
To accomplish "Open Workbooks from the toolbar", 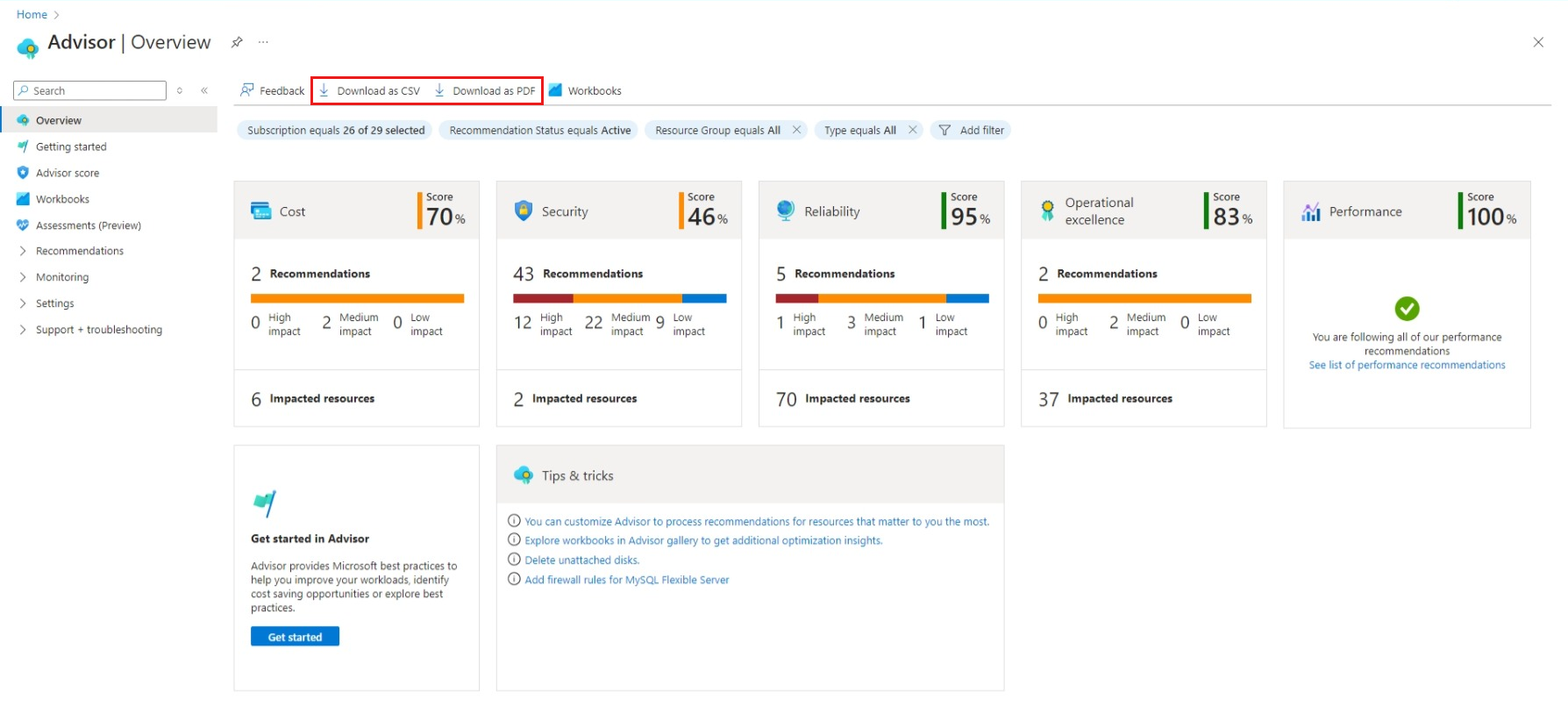I will tap(585, 90).
